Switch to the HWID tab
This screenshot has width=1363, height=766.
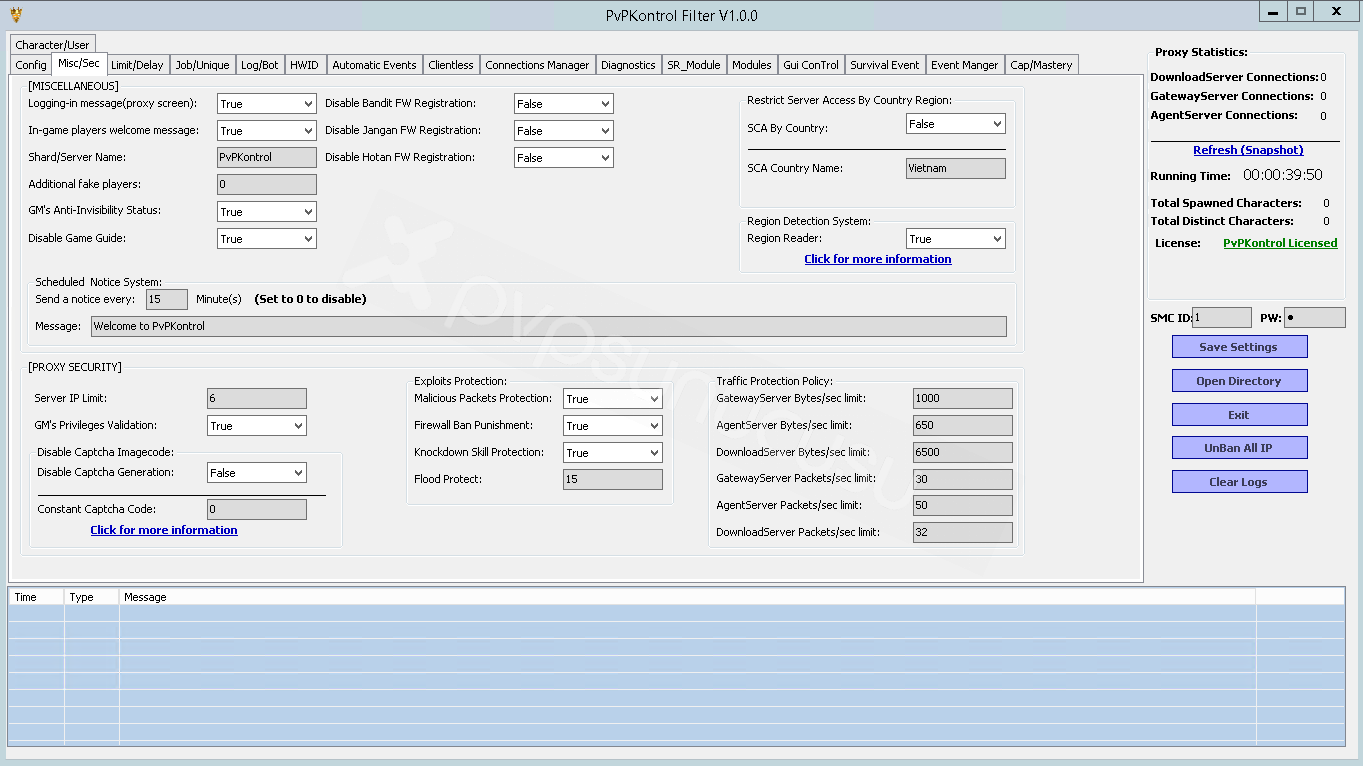pos(304,65)
